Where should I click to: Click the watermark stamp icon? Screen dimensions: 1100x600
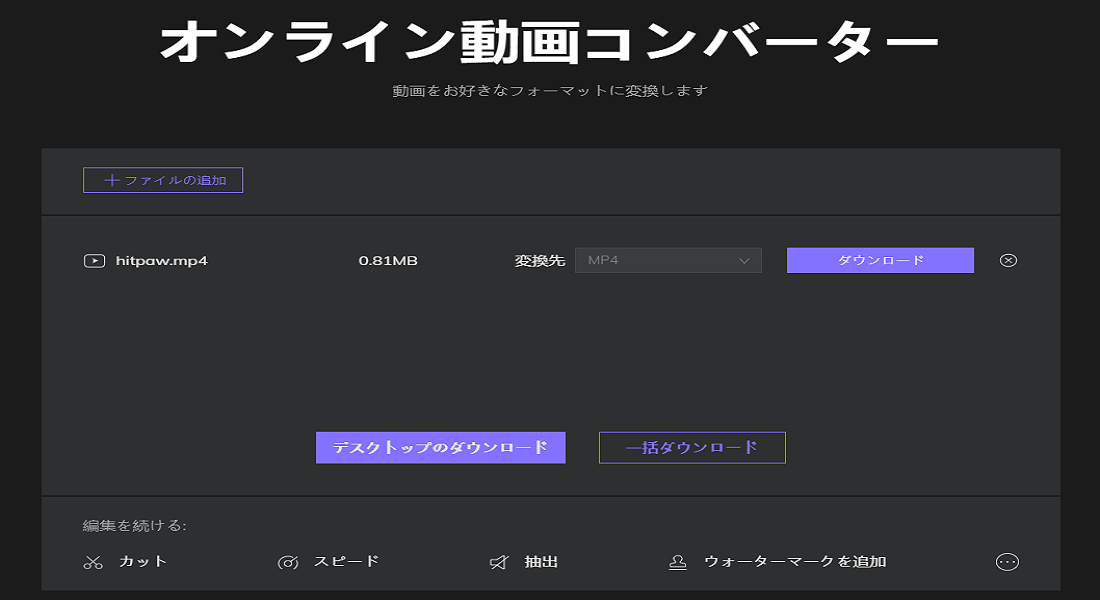[x=677, y=563]
